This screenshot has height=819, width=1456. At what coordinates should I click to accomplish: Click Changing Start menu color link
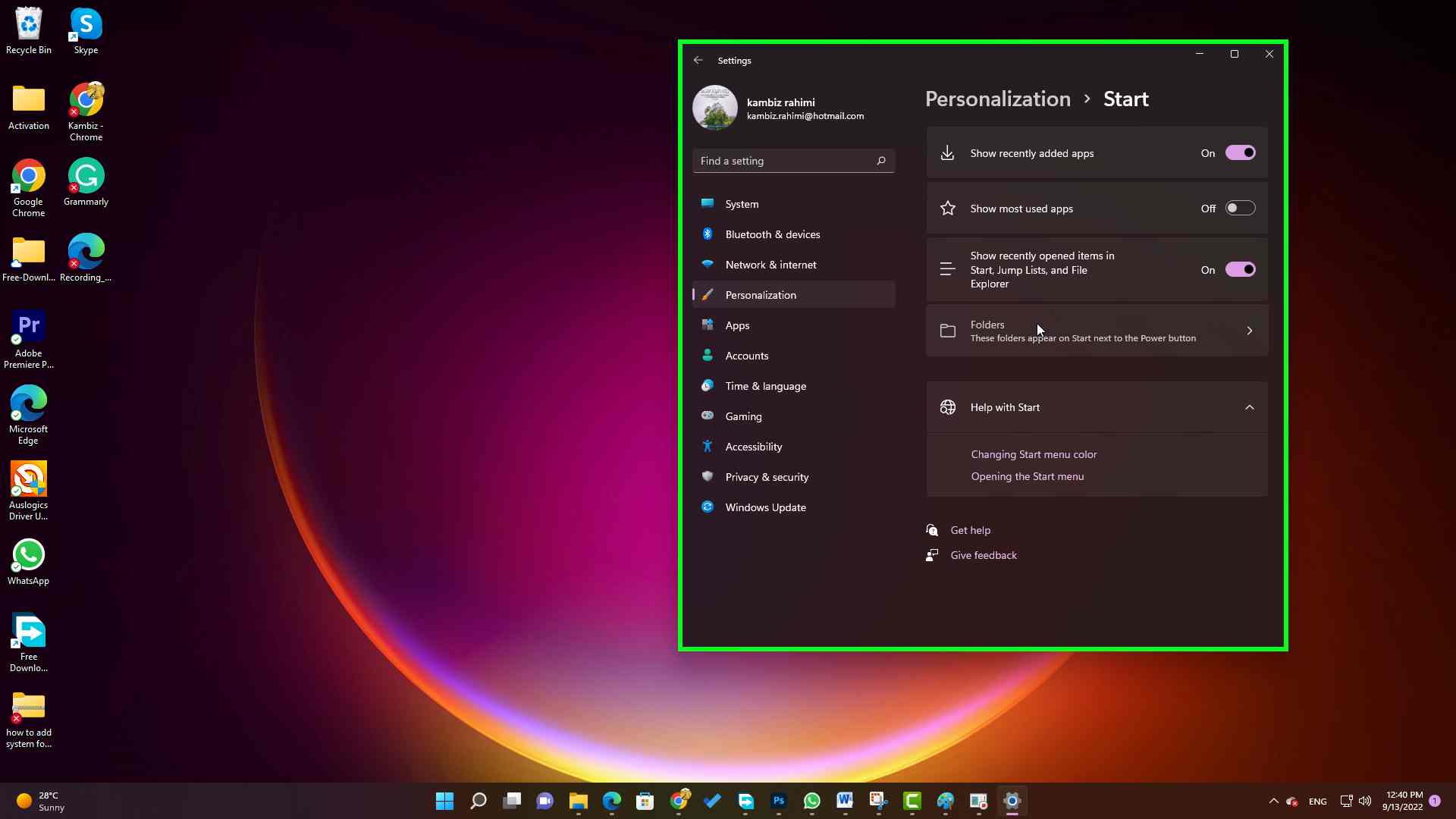point(1033,454)
